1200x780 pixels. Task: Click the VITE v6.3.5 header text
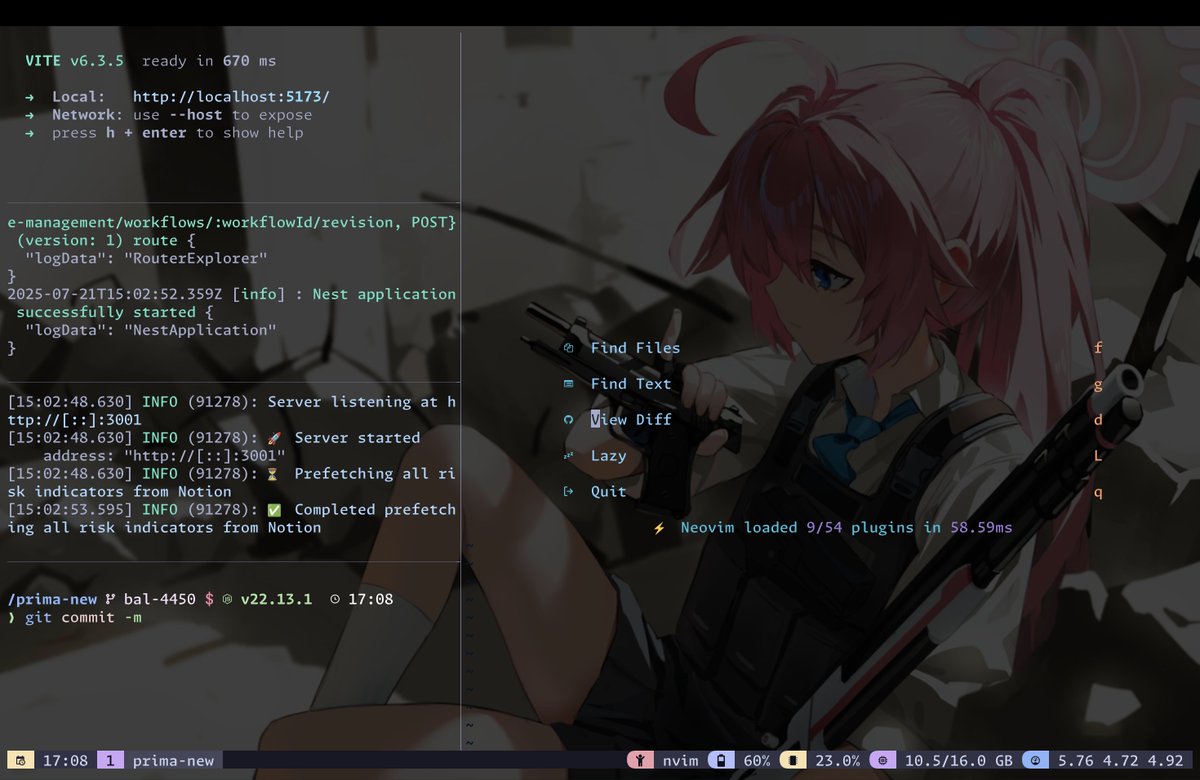click(74, 61)
